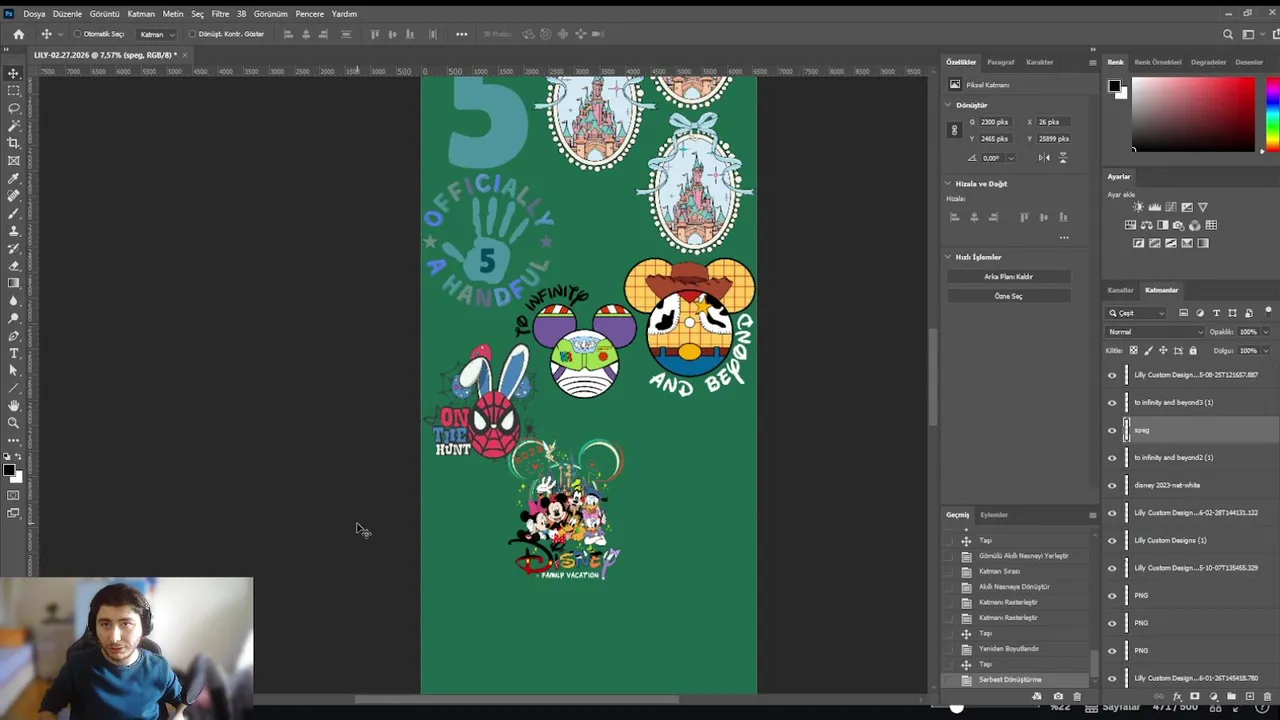The width and height of the screenshot is (1280, 720).
Task: Open the Dolgu value dropdown arrow
Action: (1265, 351)
